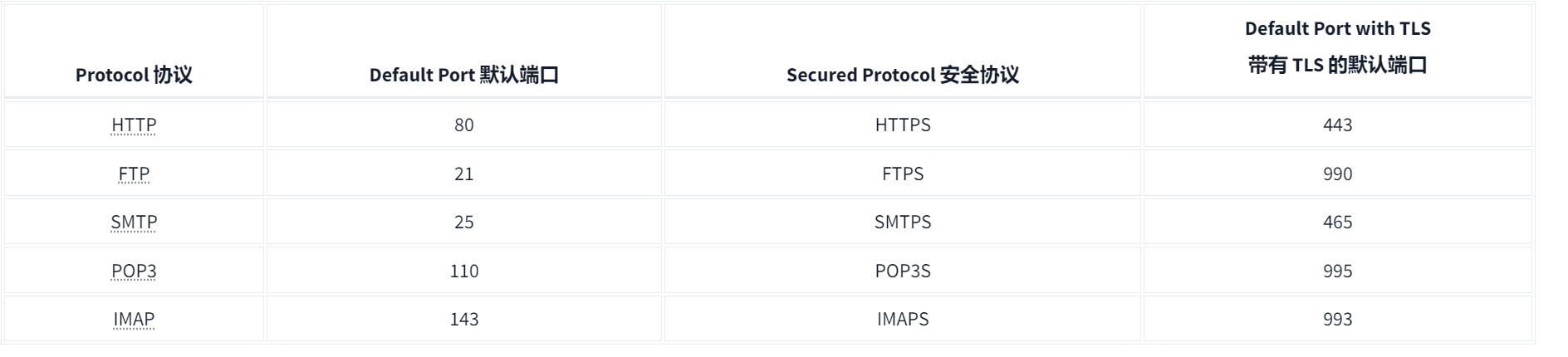Click the POP3S cell
Screen dimensions: 1568x357
point(903,271)
